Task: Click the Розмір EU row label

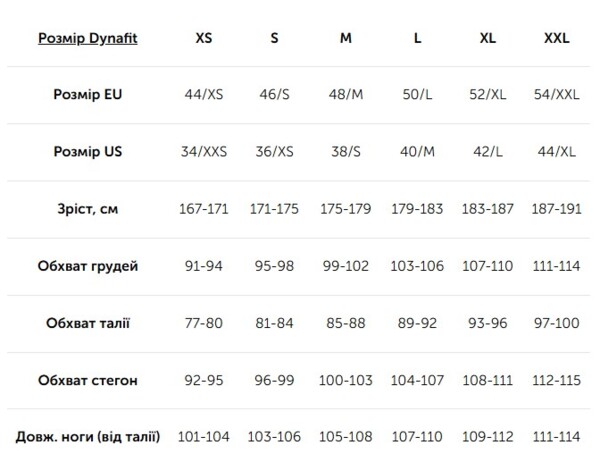Action: [88, 95]
